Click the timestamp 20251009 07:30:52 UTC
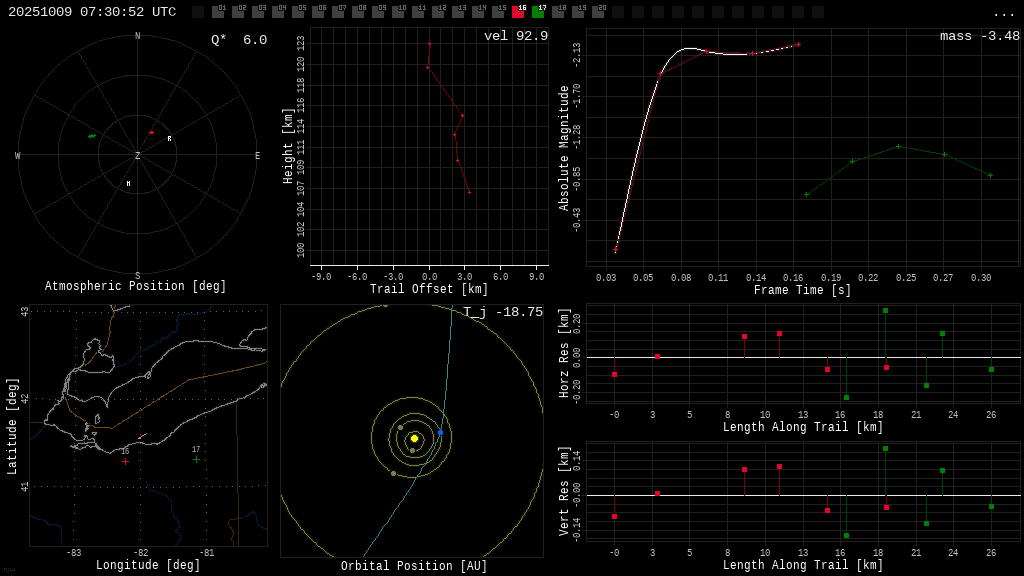The height and width of the screenshot is (576, 1024). 92,12
